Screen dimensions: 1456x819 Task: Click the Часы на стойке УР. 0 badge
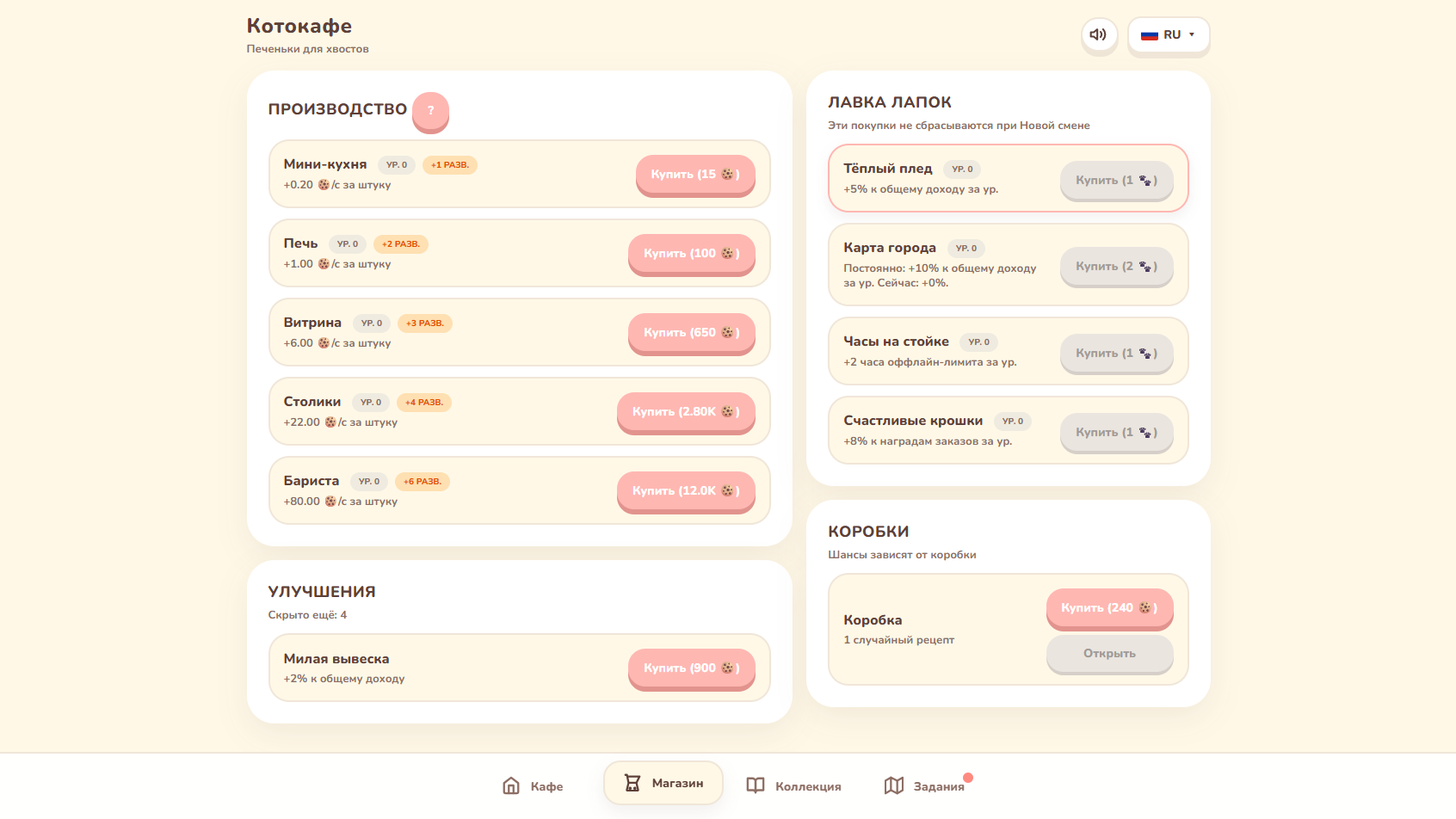click(979, 342)
